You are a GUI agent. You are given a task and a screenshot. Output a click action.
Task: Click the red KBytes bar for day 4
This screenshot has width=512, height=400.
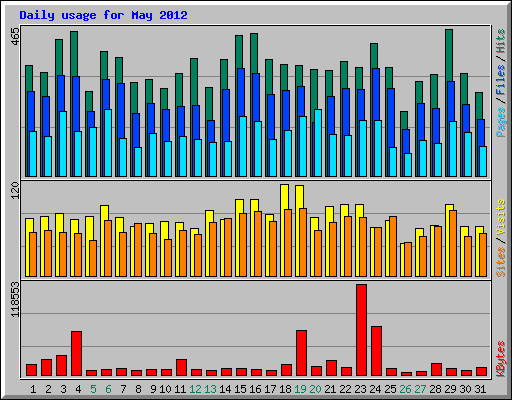point(76,353)
